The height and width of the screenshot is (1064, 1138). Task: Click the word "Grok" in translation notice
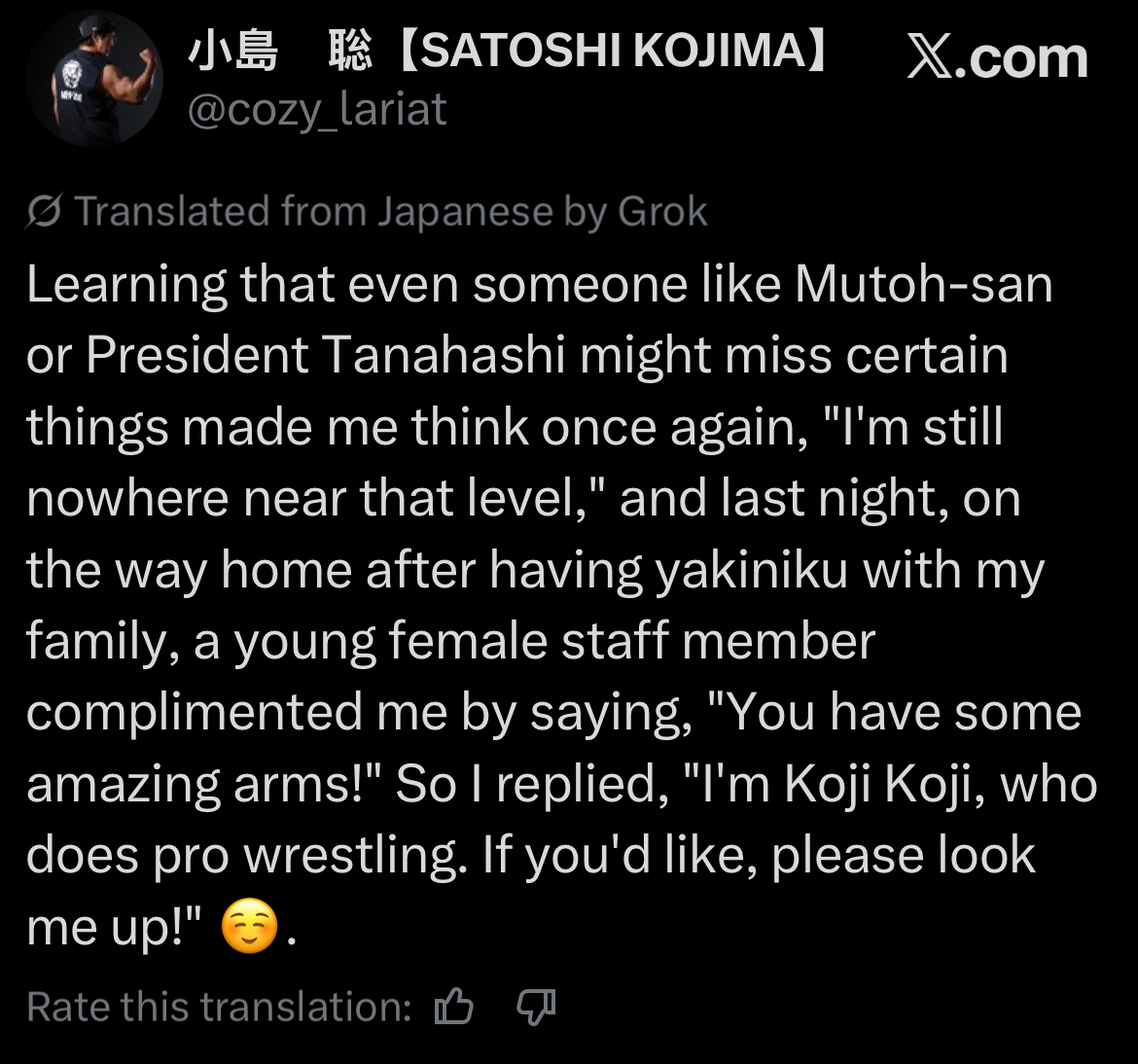662,211
